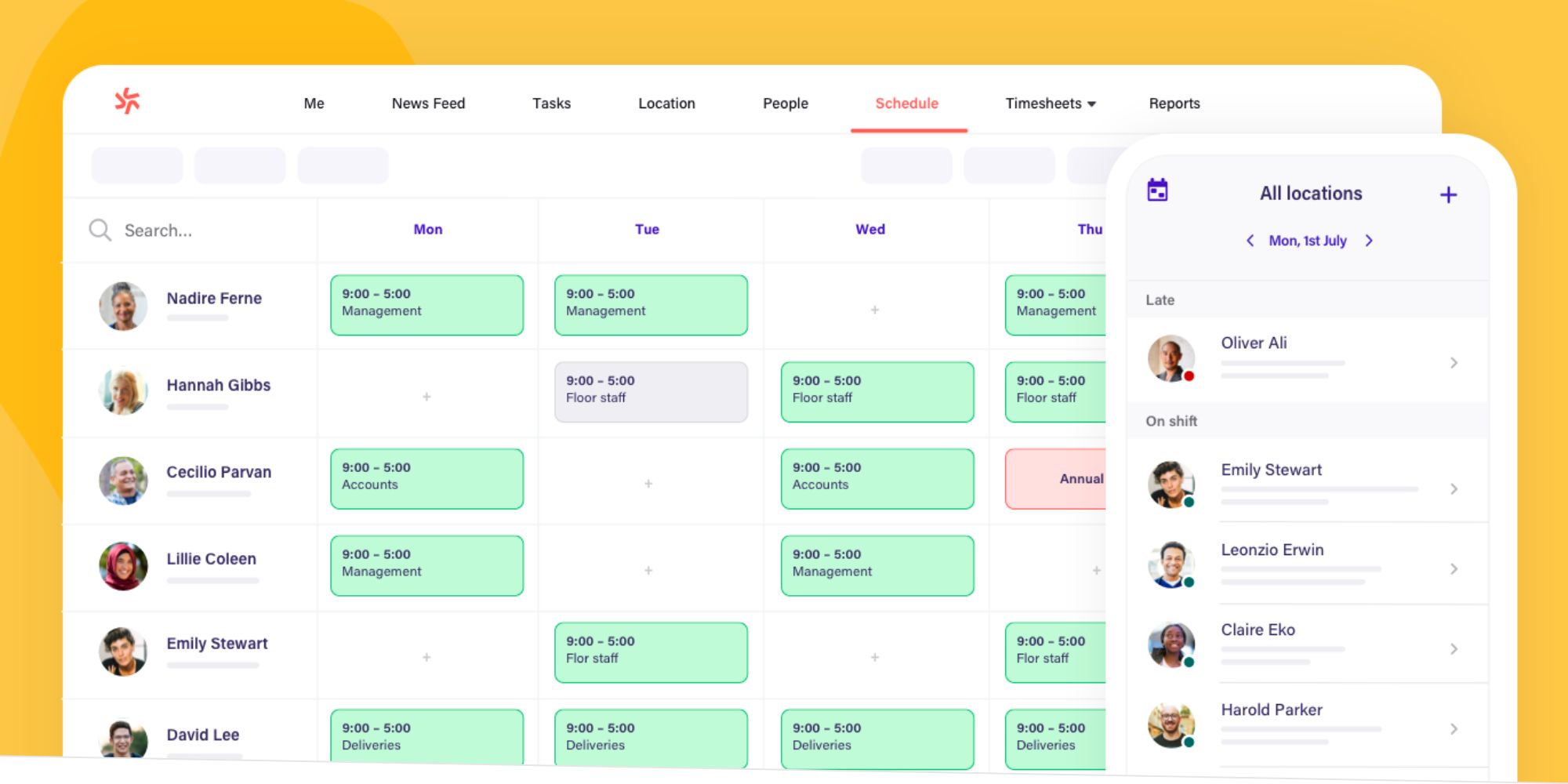
Task: Open Lillie Coleen's Wednesday Management shift
Action: click(877, 566)
